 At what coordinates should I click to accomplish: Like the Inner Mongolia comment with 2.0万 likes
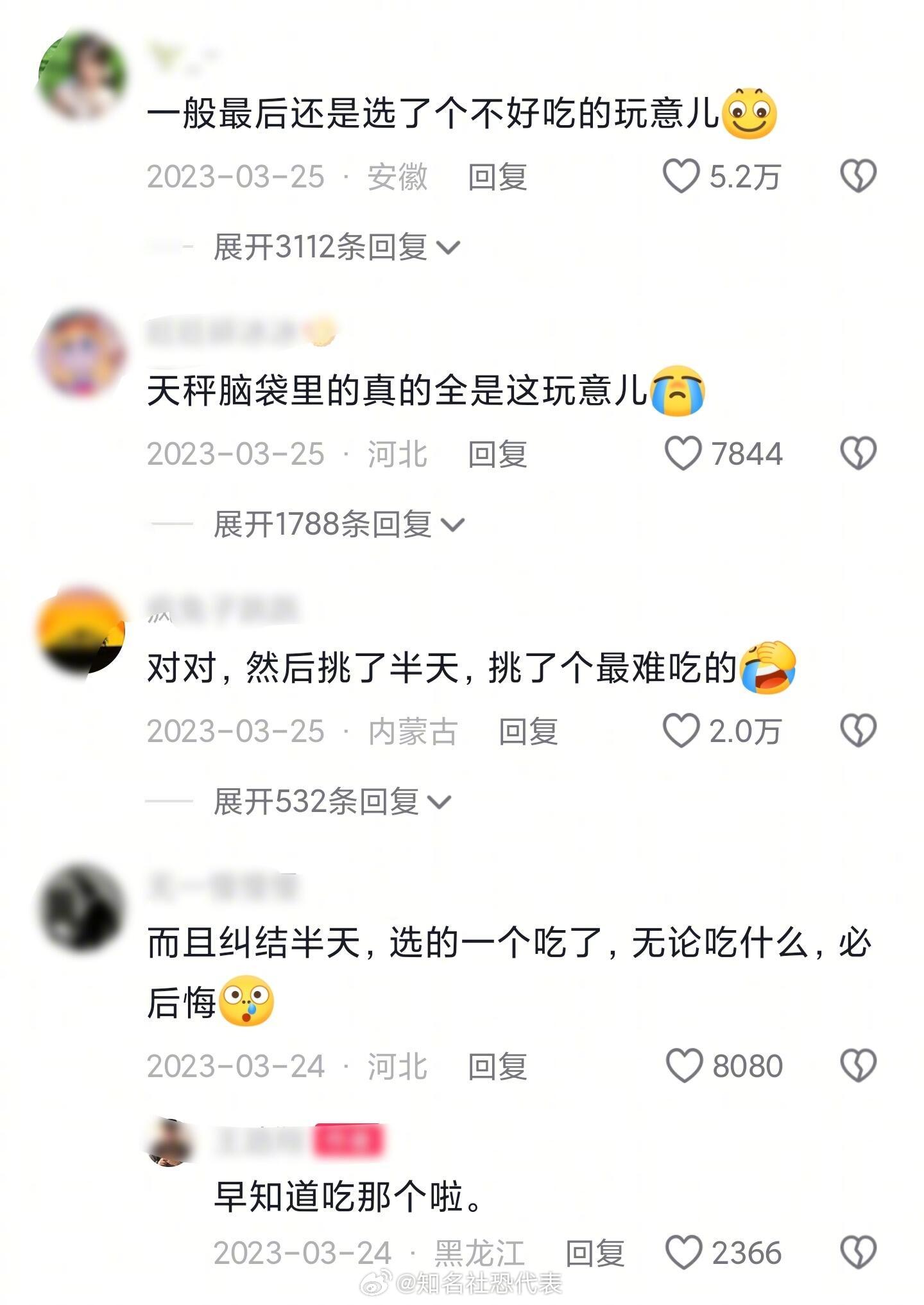tap(681, 731)
